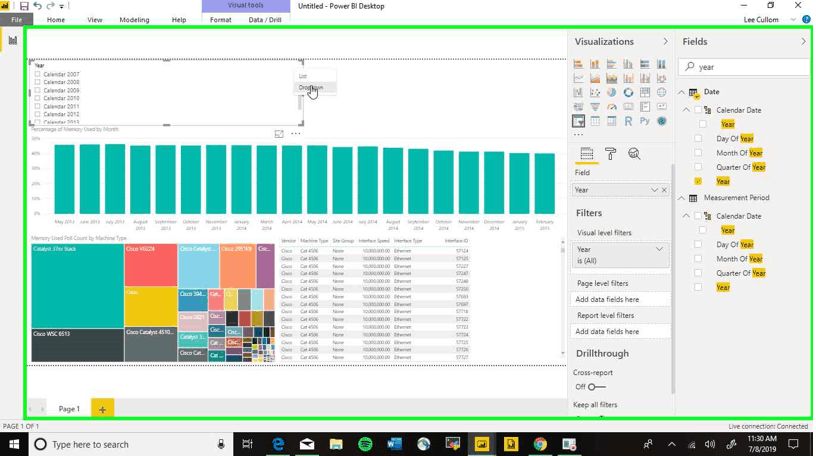This screenshot has width=816, height=457.
Task: Open the Year field well dropdown arrow
Action: pyautogui.click(x=654, y=190)
